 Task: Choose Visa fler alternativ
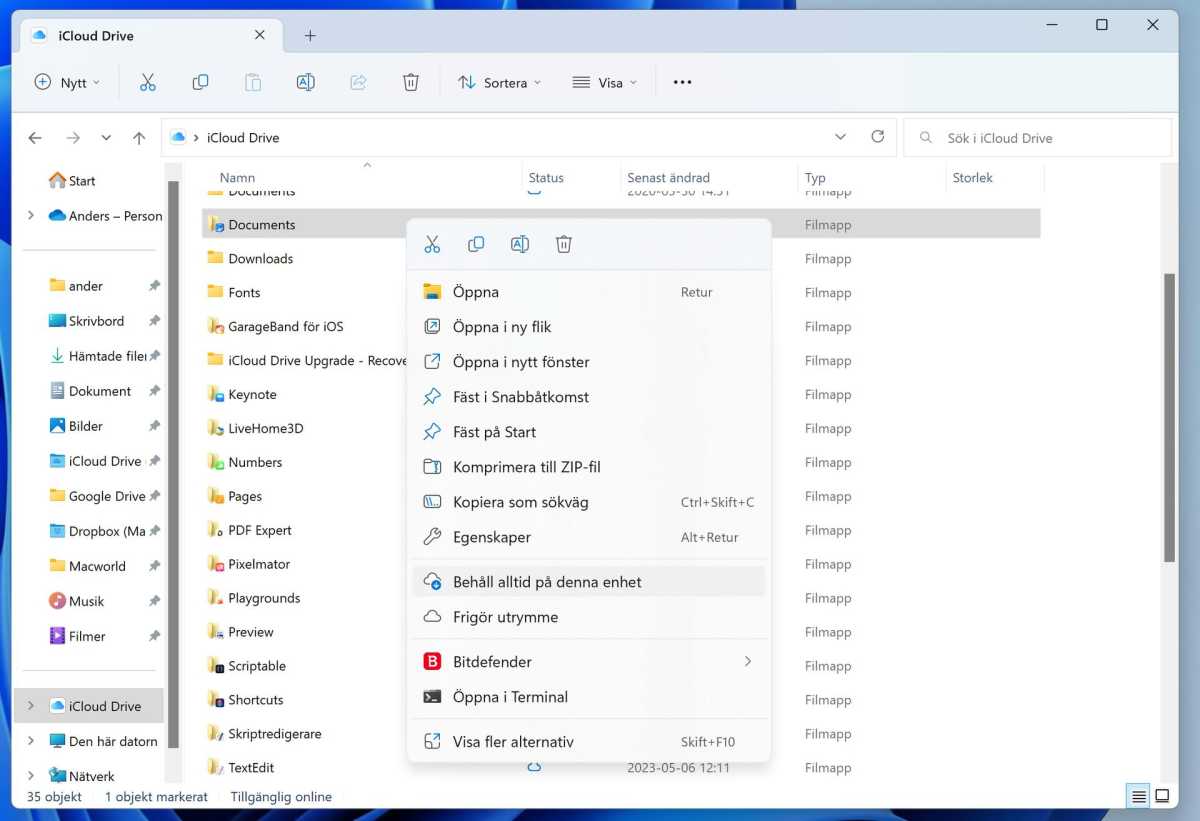pos(588,742)
